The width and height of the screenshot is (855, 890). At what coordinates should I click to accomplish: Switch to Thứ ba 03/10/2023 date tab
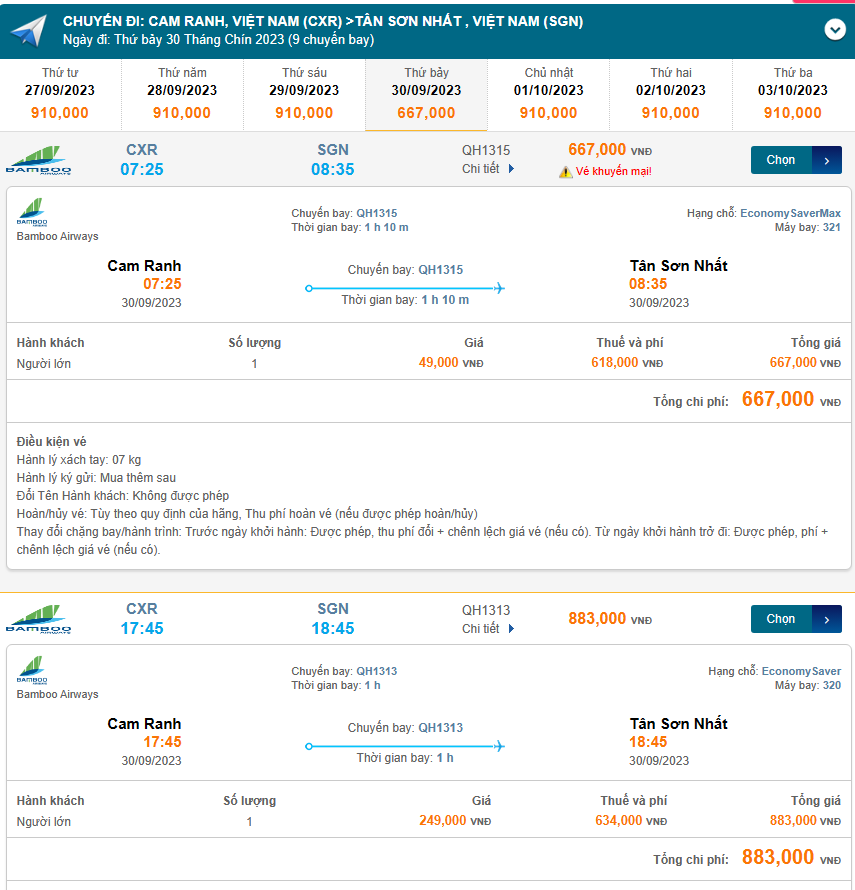[793, 95]
